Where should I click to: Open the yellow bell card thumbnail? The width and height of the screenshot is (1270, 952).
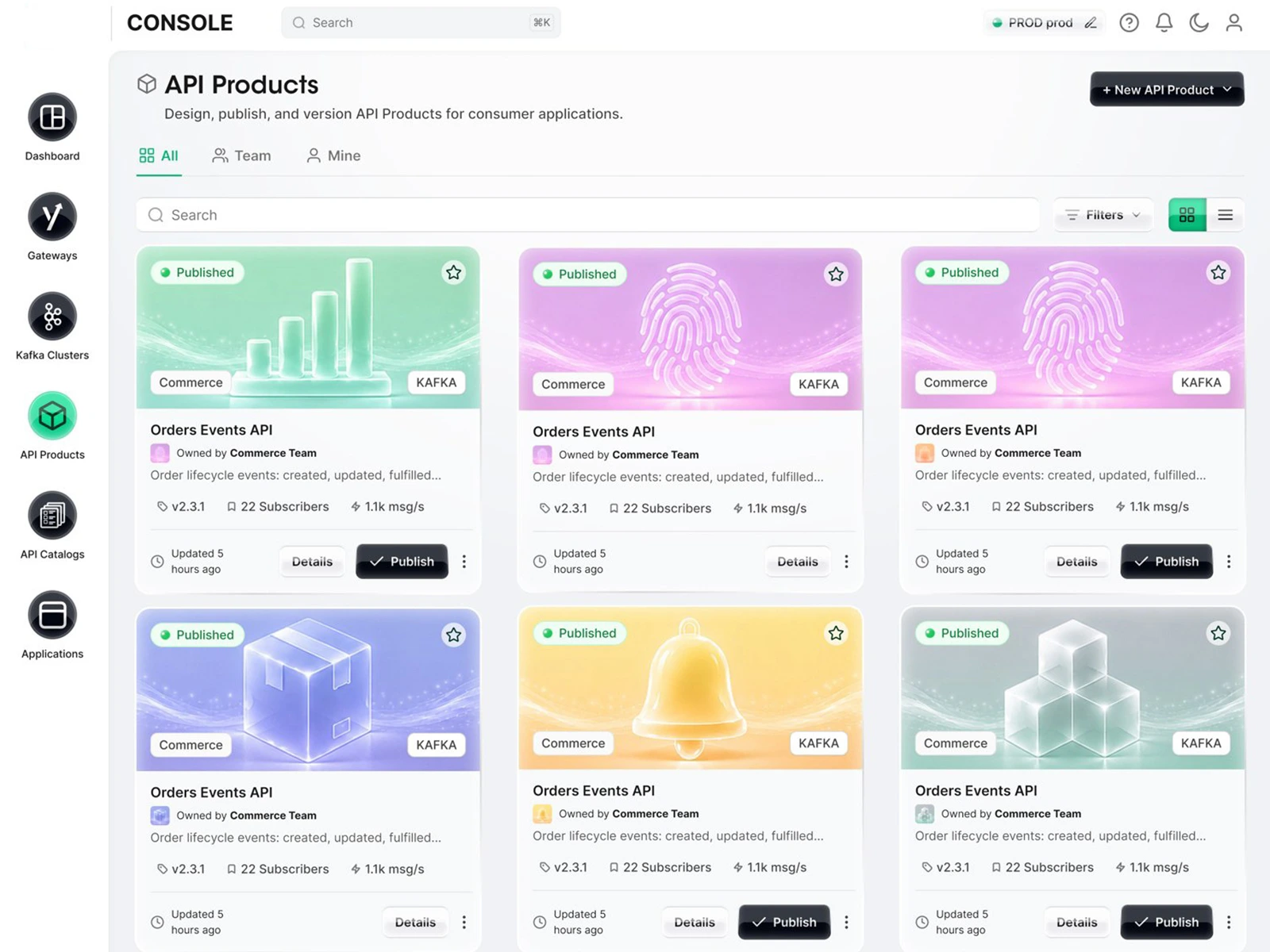coord(690,688)
